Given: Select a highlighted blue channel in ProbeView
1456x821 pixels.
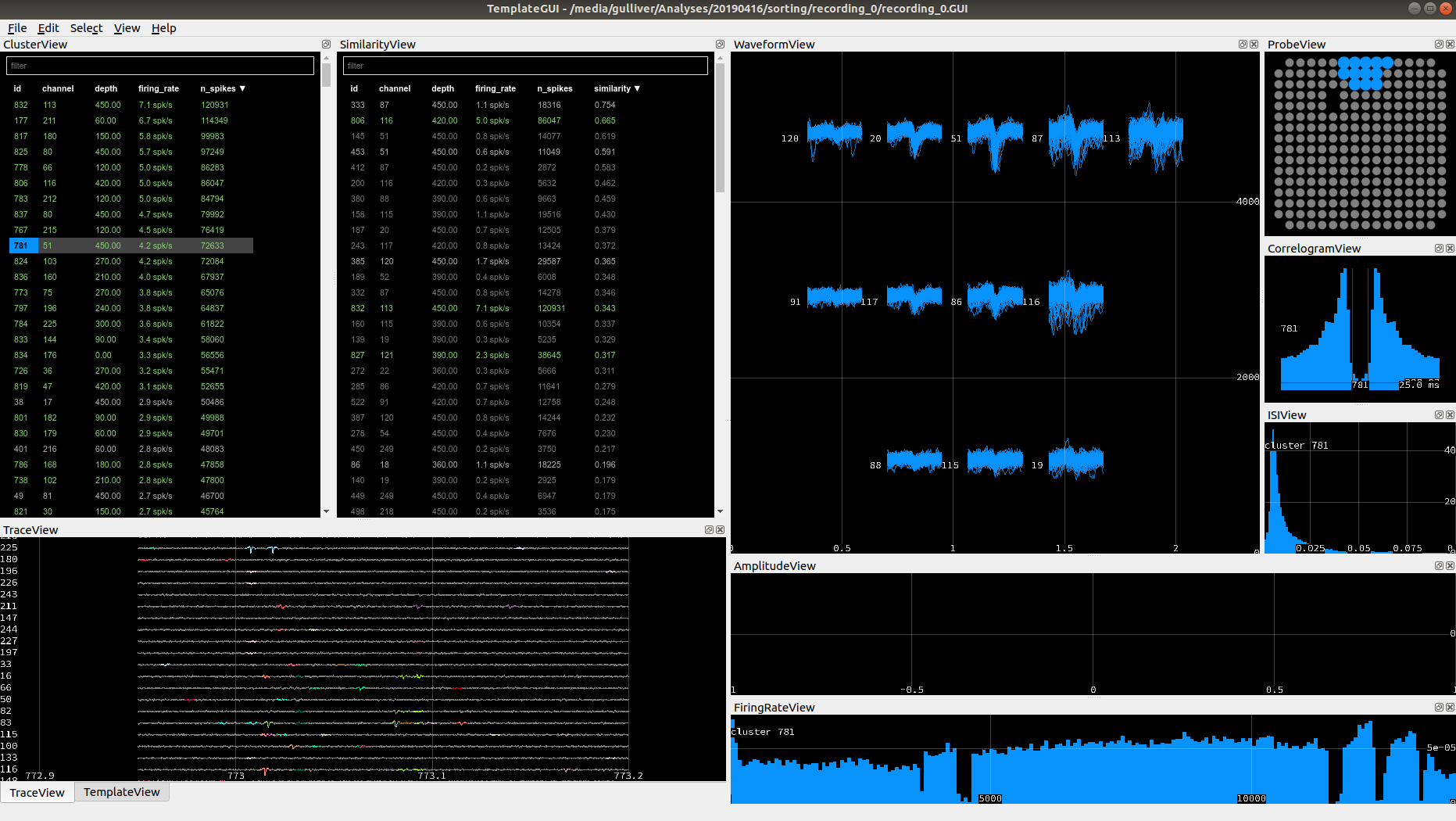Looking at the screenshot, I should (1360, 74).
